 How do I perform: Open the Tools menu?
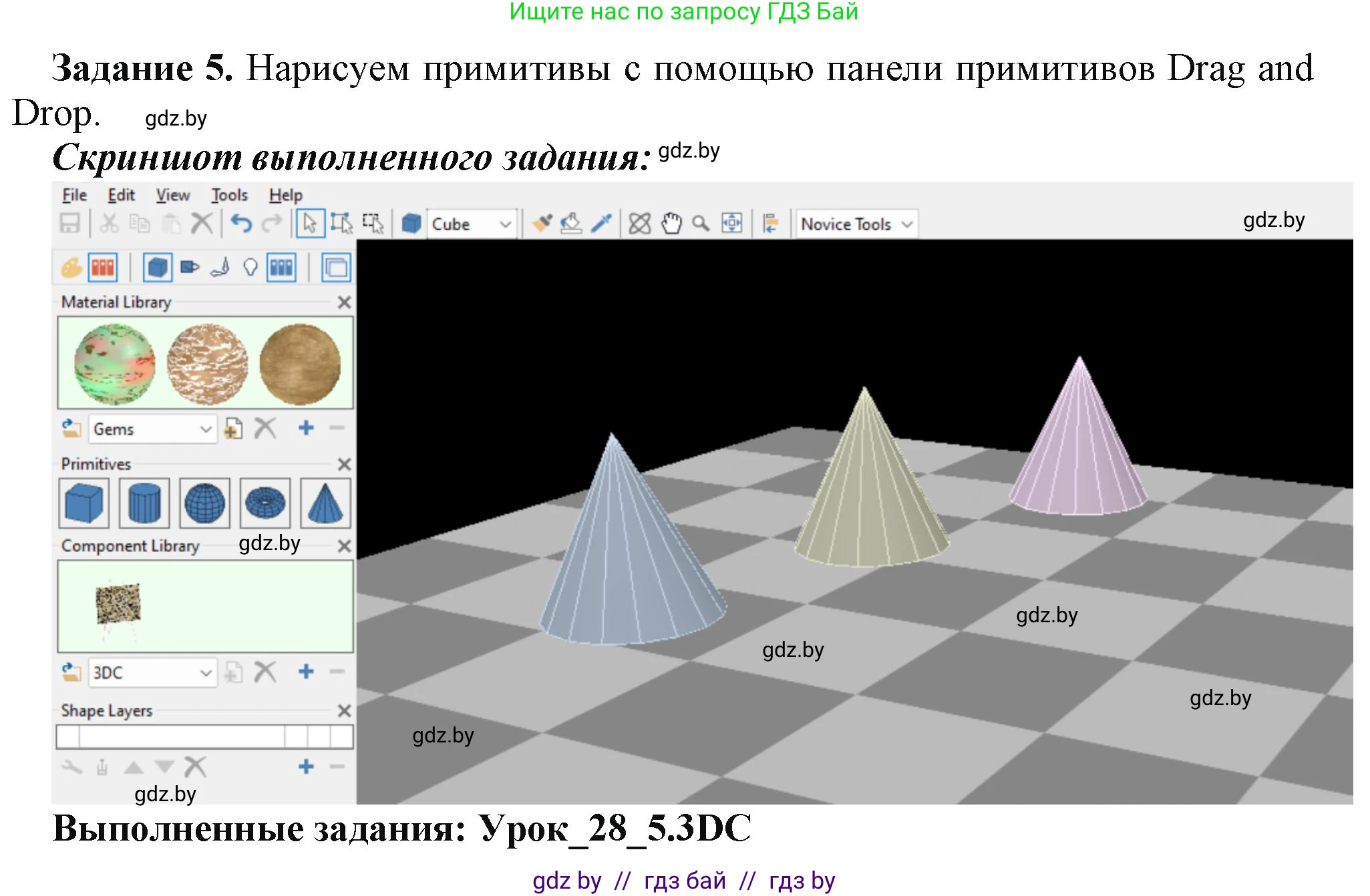coord(229,195)
